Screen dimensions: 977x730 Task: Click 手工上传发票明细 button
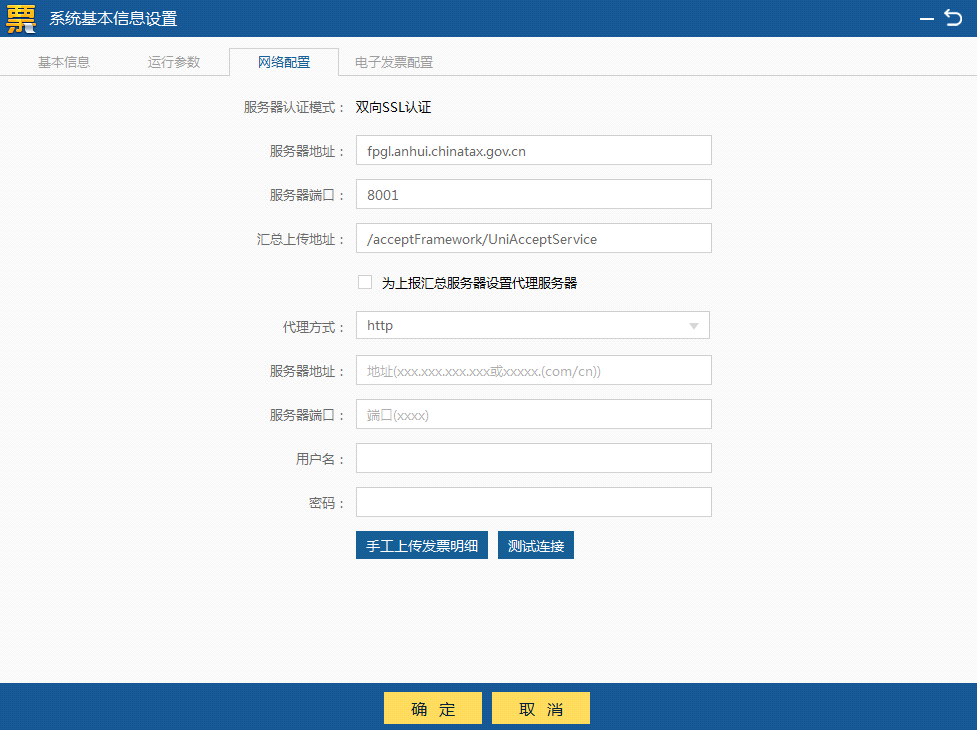[422, 545]
